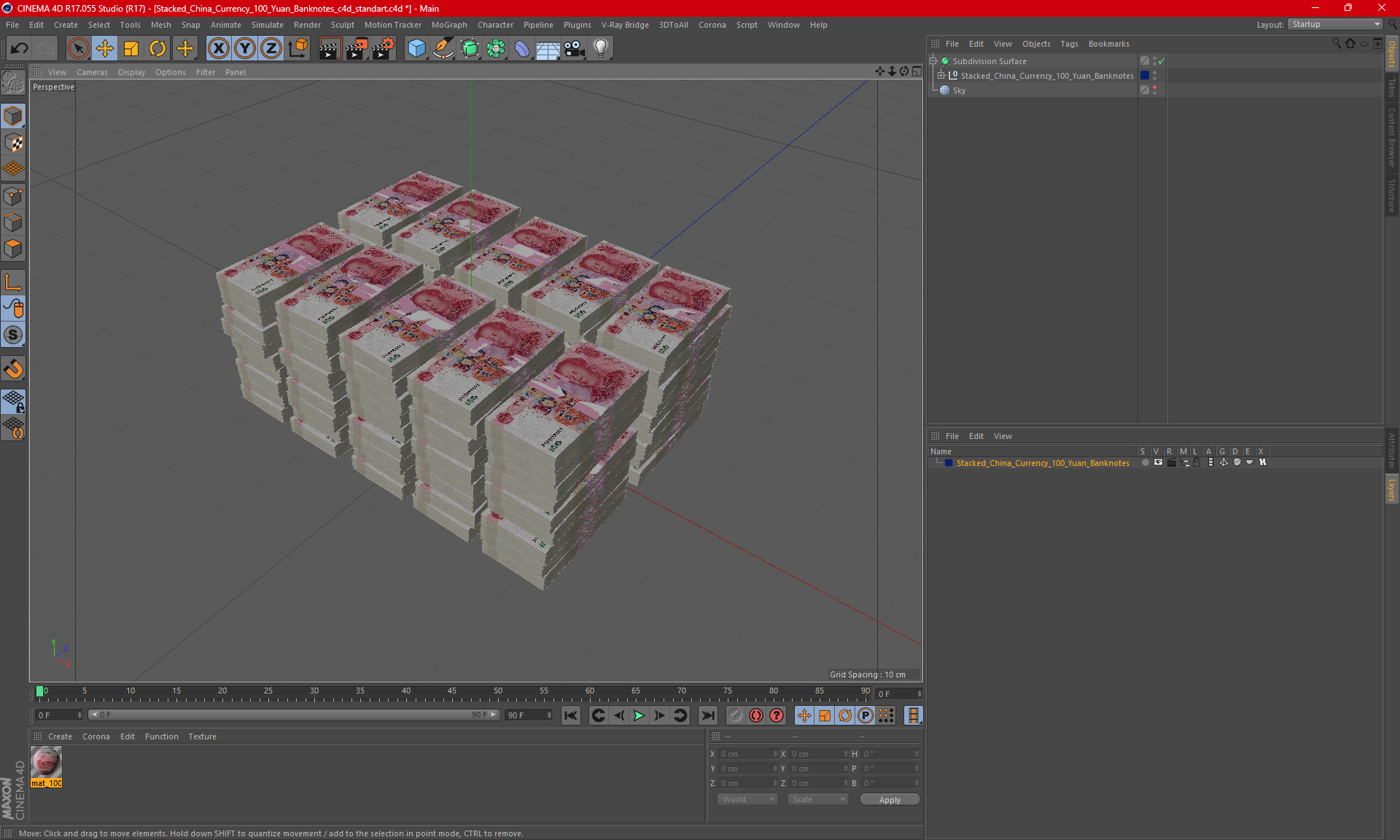Toggle layer Lock icon
This screenshot has width=1400, height=840.
[1197, 462]
